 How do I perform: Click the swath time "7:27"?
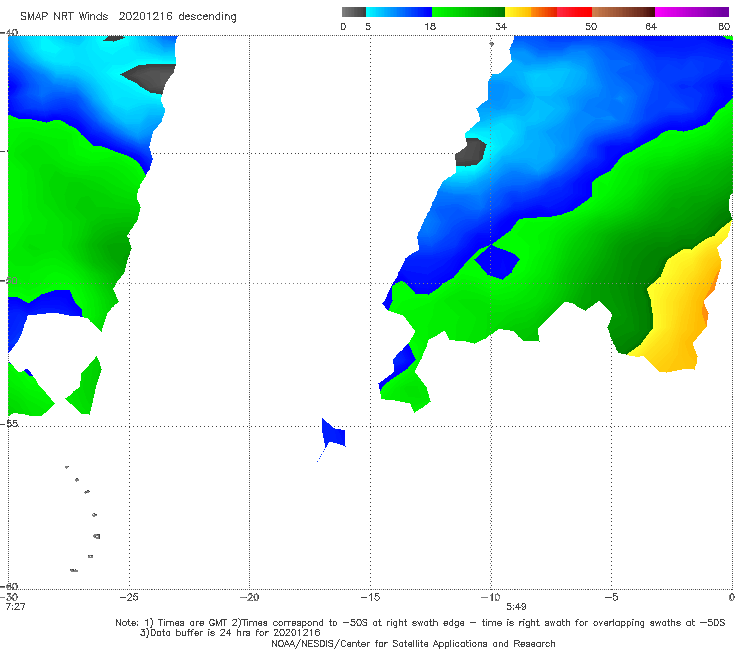15,606
